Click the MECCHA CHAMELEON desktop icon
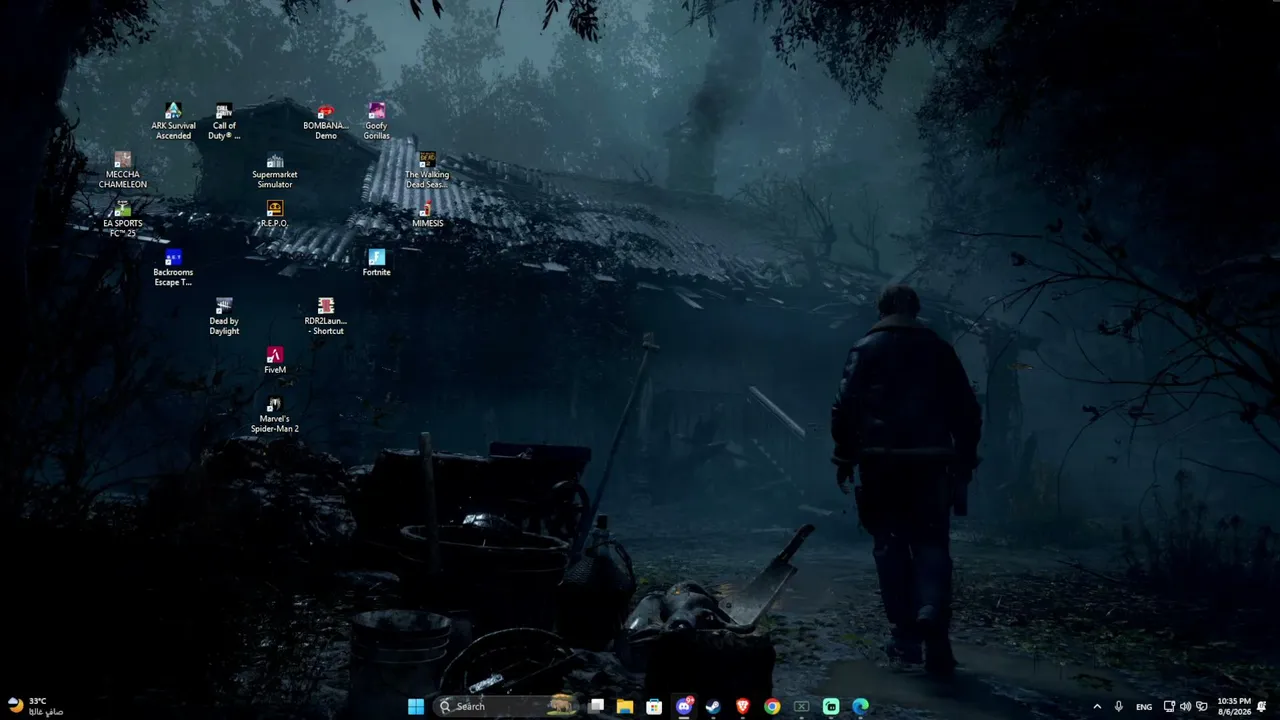The height and width of the screenshot is (720, 1280). click(x=122, y=170)
